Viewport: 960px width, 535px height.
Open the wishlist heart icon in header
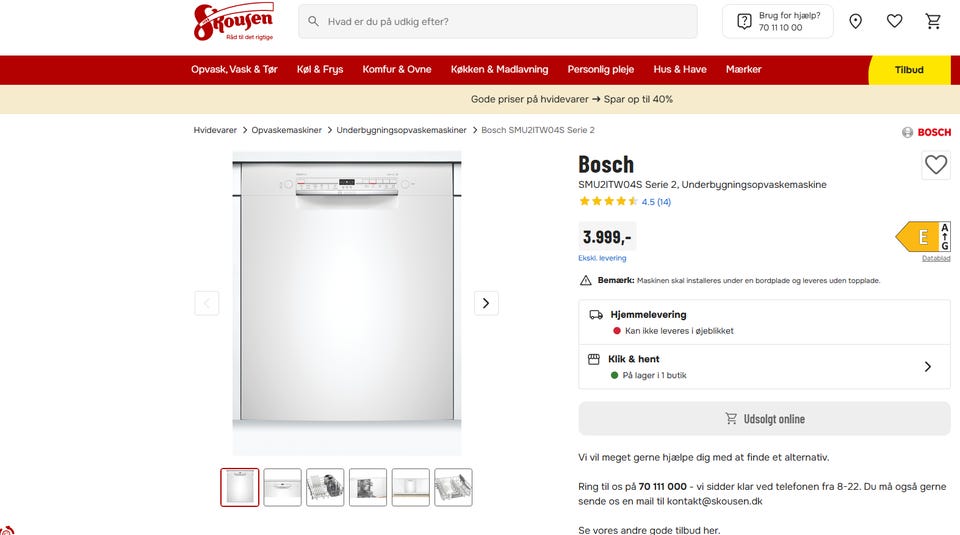(x=894, y=21)
